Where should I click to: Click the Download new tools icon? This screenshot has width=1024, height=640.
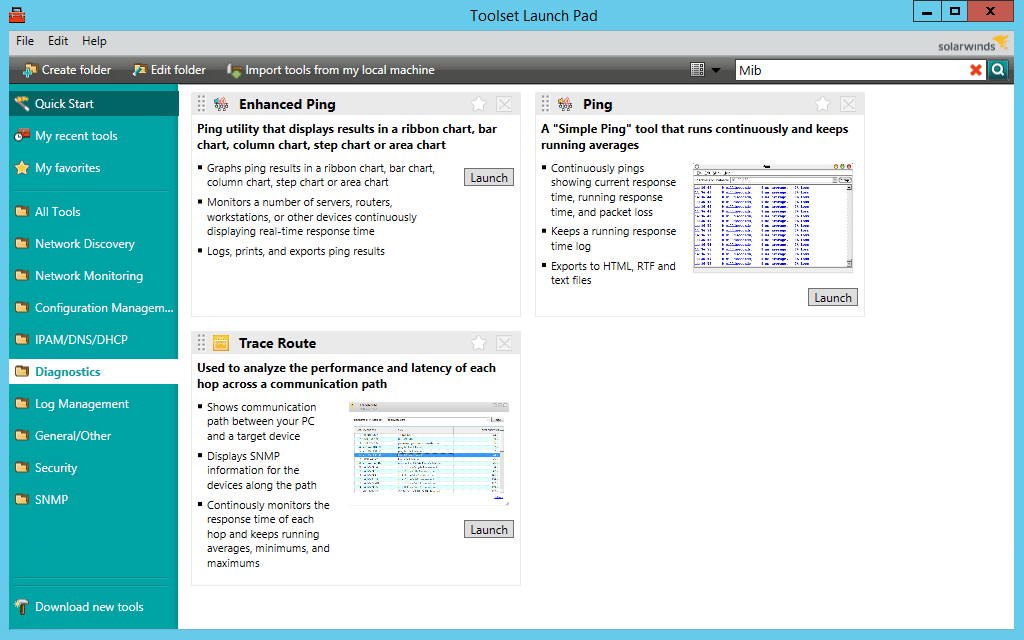pyautogui.click(x=22, y=606)
